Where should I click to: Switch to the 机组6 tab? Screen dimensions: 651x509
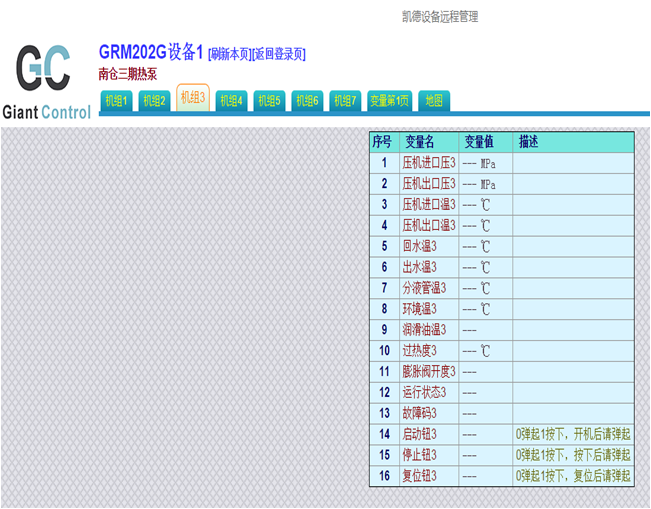click(307, 101)
